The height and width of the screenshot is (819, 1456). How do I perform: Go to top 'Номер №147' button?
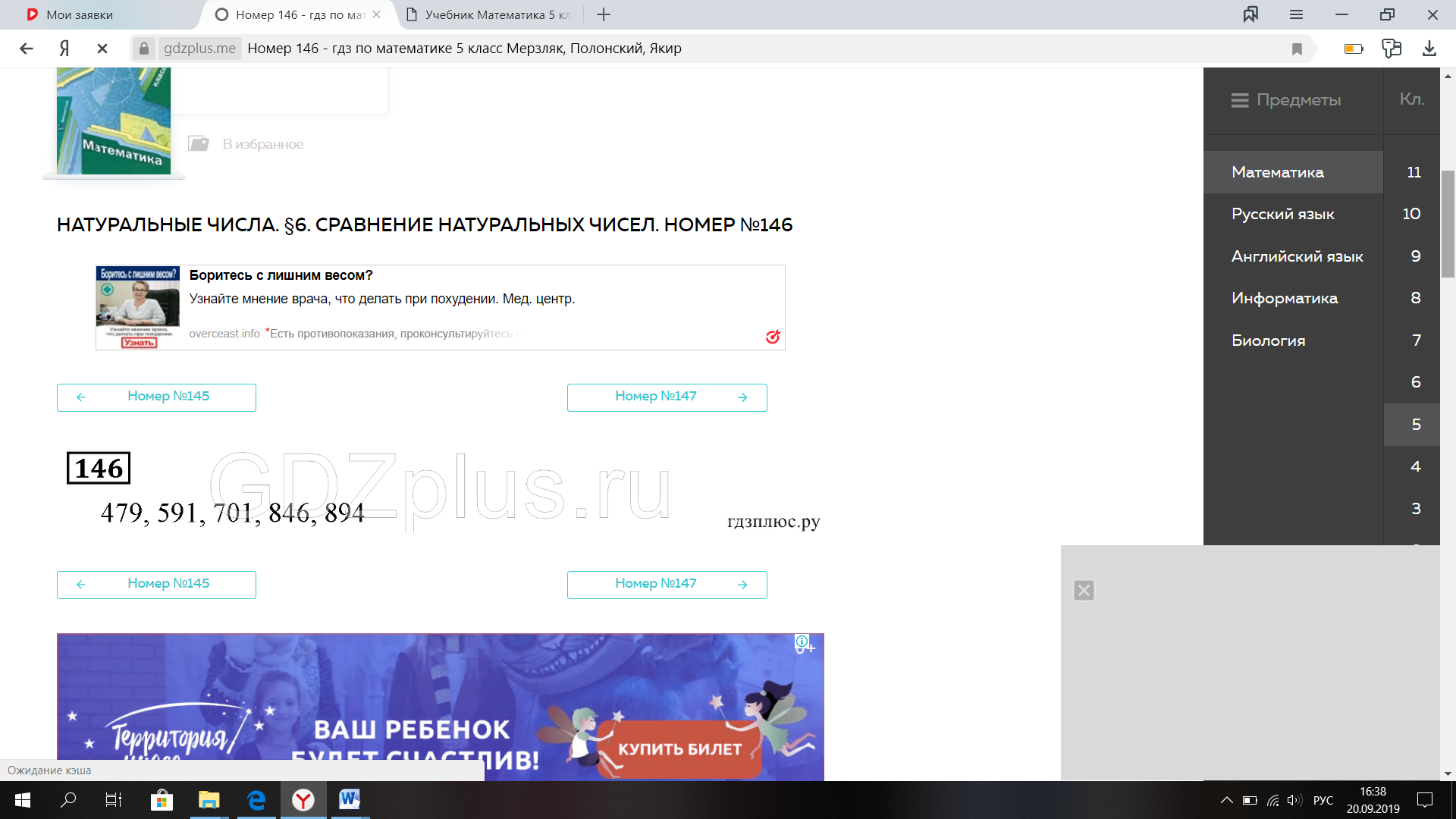tap(667, 397)
